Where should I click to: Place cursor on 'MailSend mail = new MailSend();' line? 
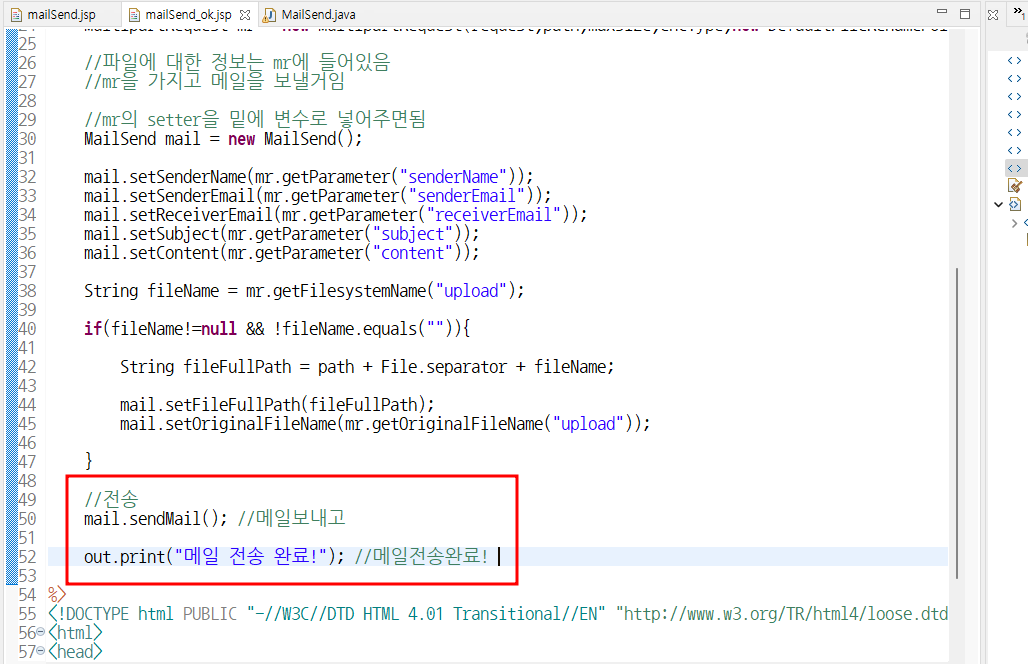[223, 139]
